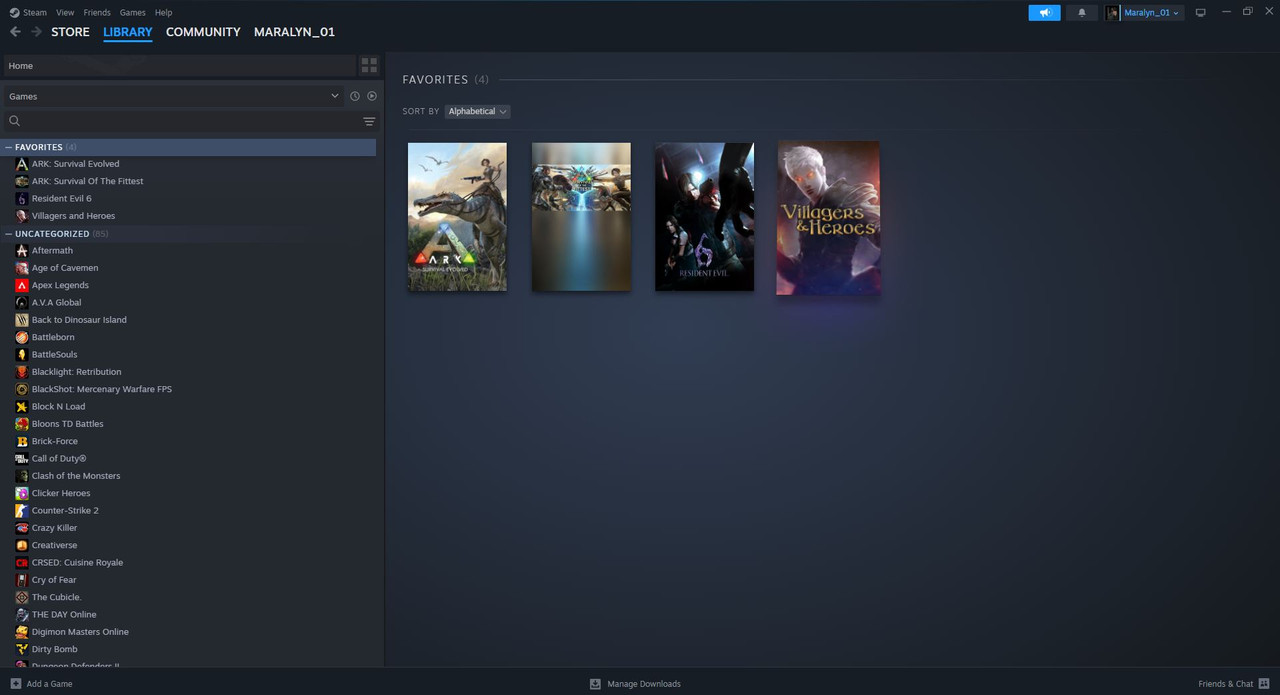
Task: Open ARK: Survival Of The Fittest cover
Action: tap(581, 217)
